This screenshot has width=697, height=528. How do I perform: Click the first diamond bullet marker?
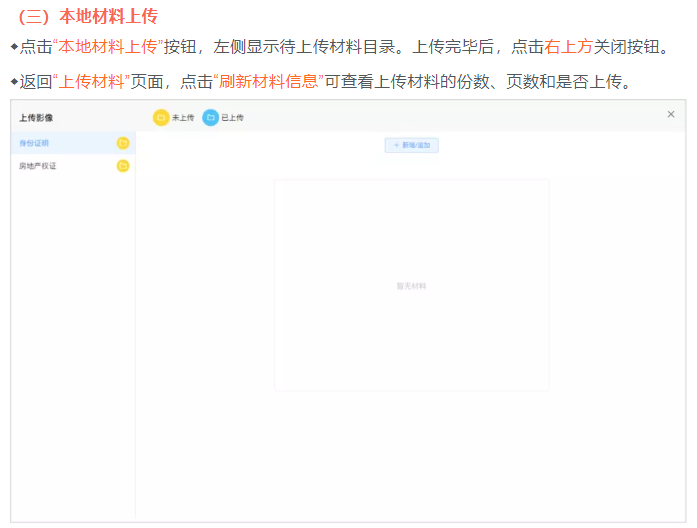pos(14,47)
